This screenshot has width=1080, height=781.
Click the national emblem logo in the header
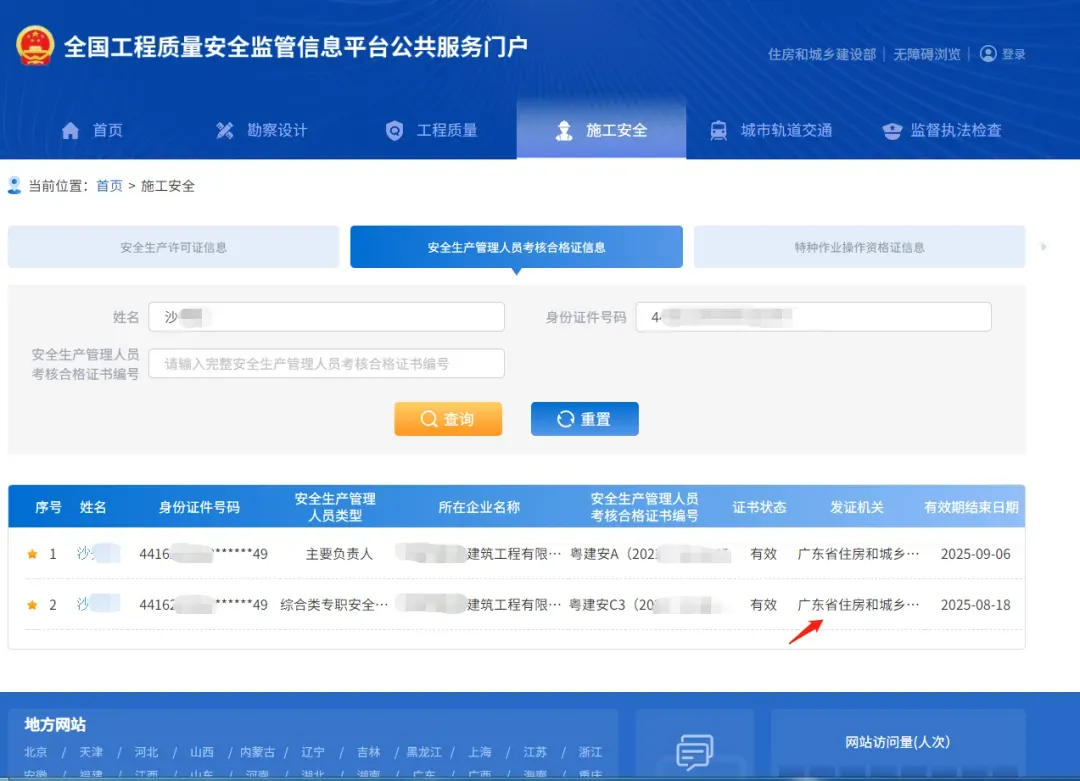(x=35, y=45)
